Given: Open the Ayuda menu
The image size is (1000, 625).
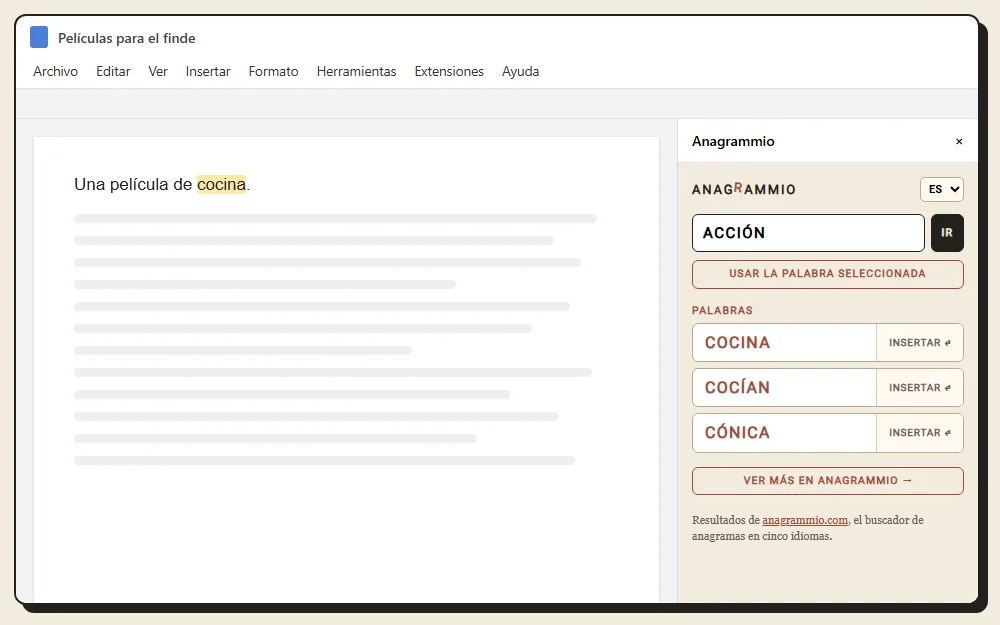Looking at the screenshot, I should point(520,71).
